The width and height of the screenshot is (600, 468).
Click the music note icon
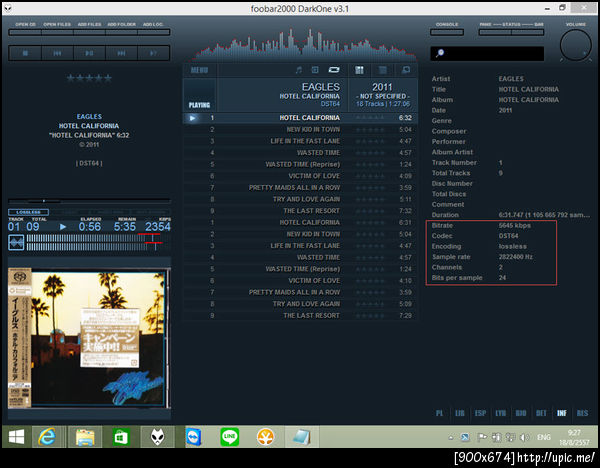click(299, 70)
